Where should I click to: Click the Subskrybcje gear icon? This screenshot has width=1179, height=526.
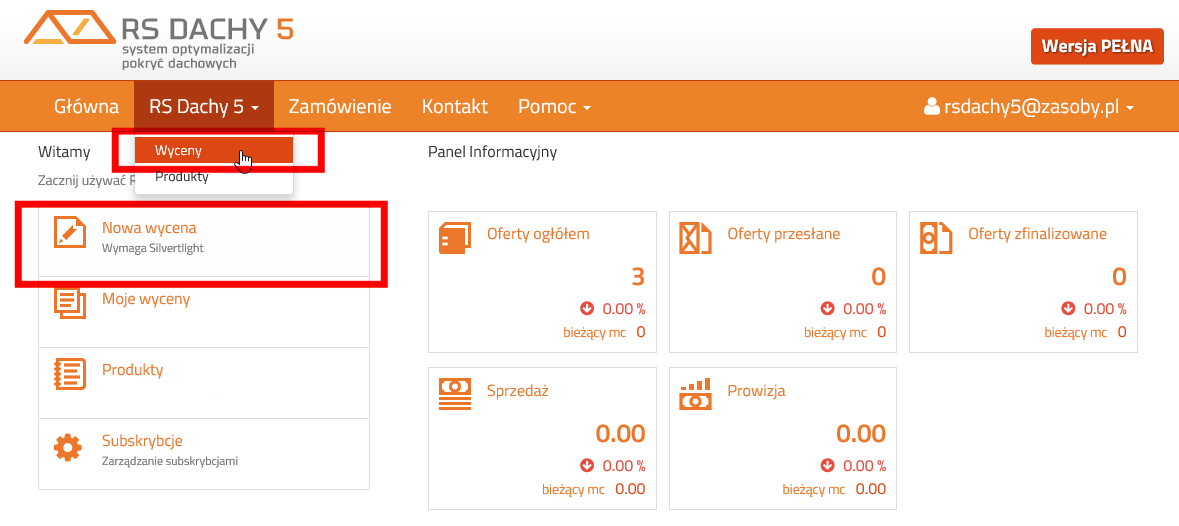tap(68, 447)
